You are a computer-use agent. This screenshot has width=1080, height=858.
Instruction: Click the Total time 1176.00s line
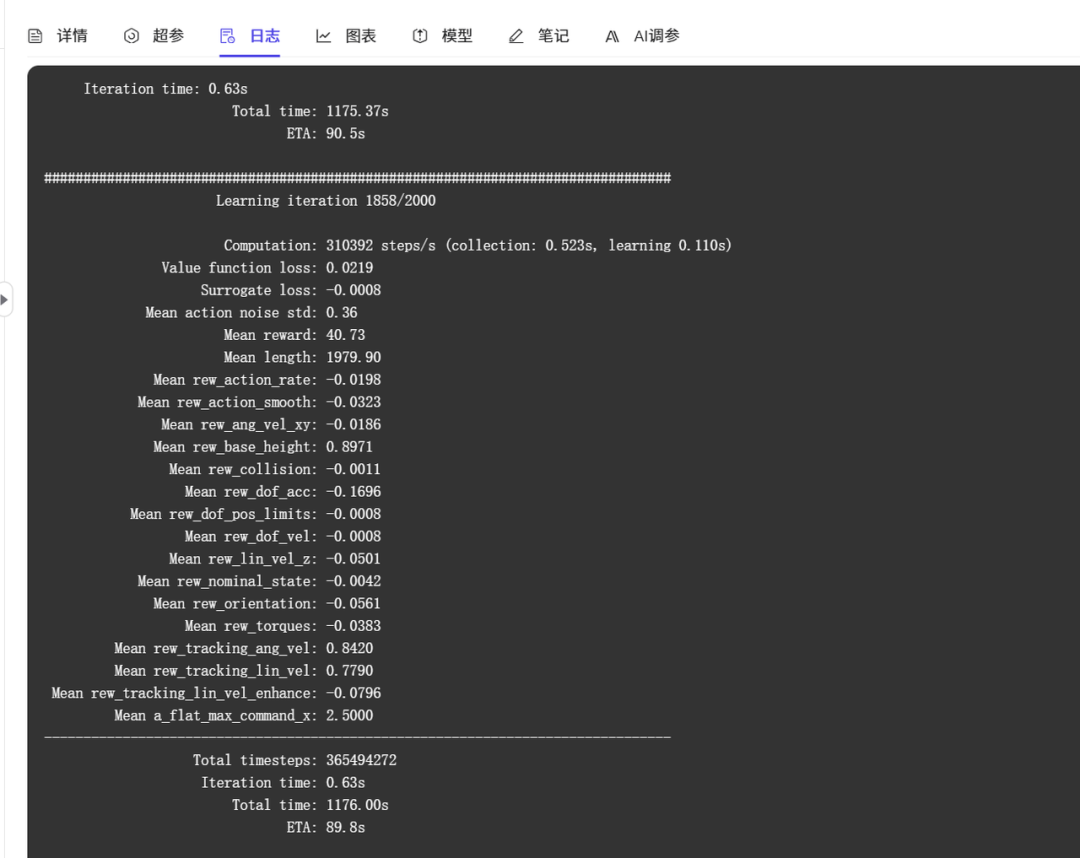310,805
